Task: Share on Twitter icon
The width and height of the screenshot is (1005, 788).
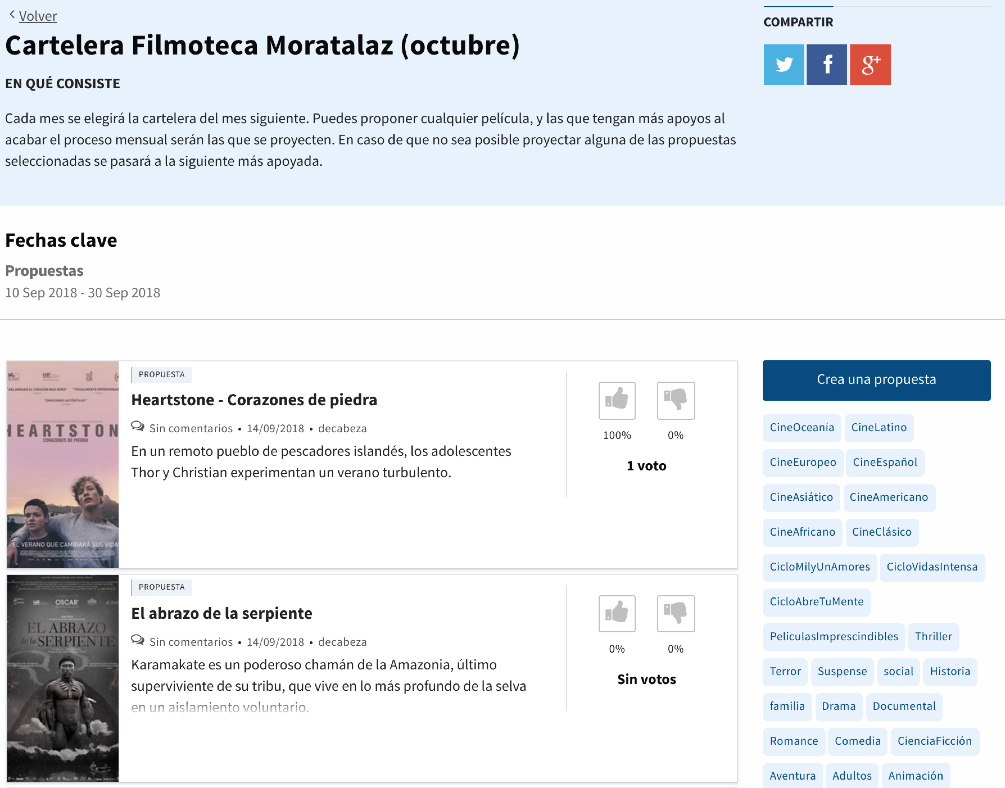Action: [783, 65]
